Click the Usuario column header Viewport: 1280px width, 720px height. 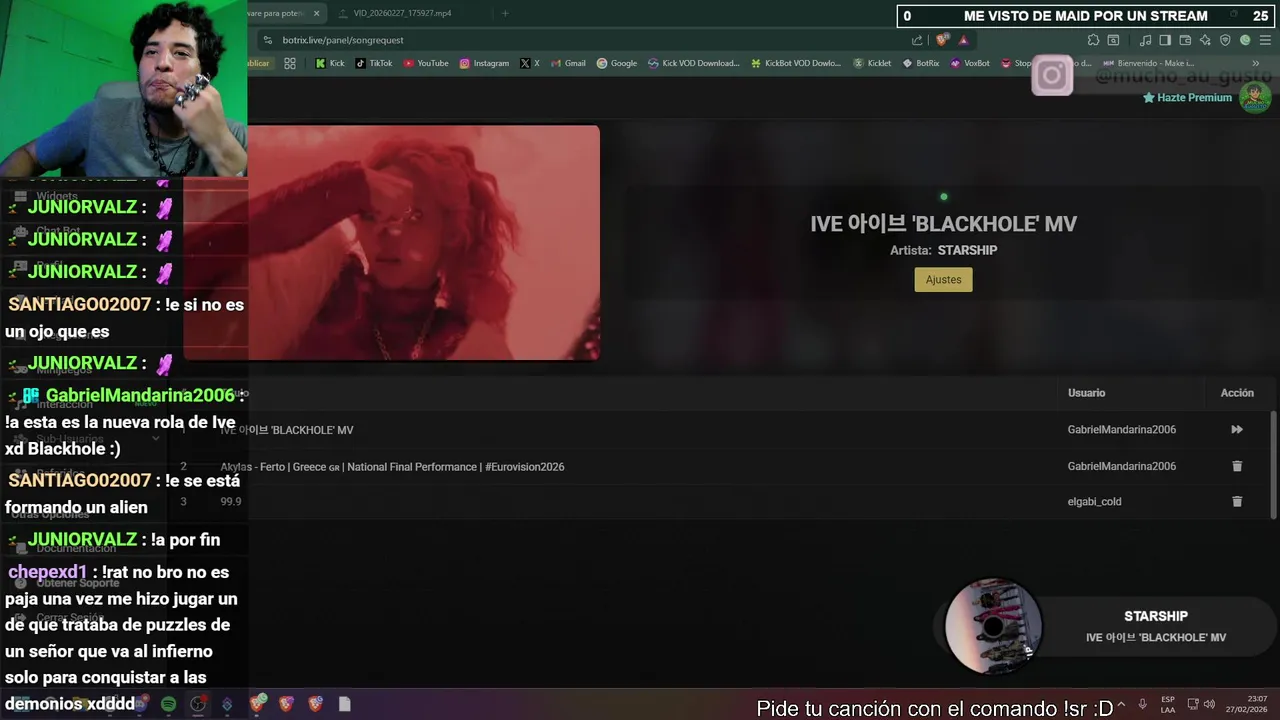click(x=1086, y=393)
